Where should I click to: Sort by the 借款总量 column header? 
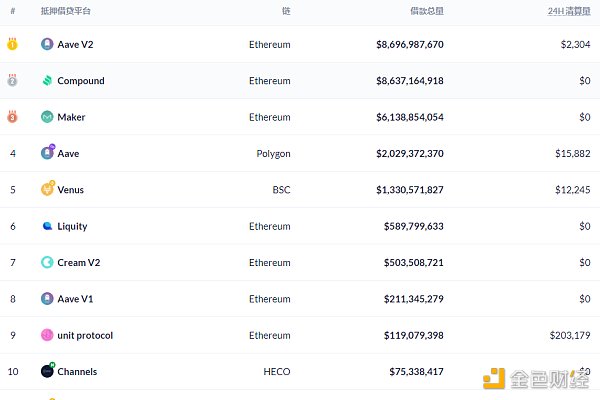click(x=426, y=10)
